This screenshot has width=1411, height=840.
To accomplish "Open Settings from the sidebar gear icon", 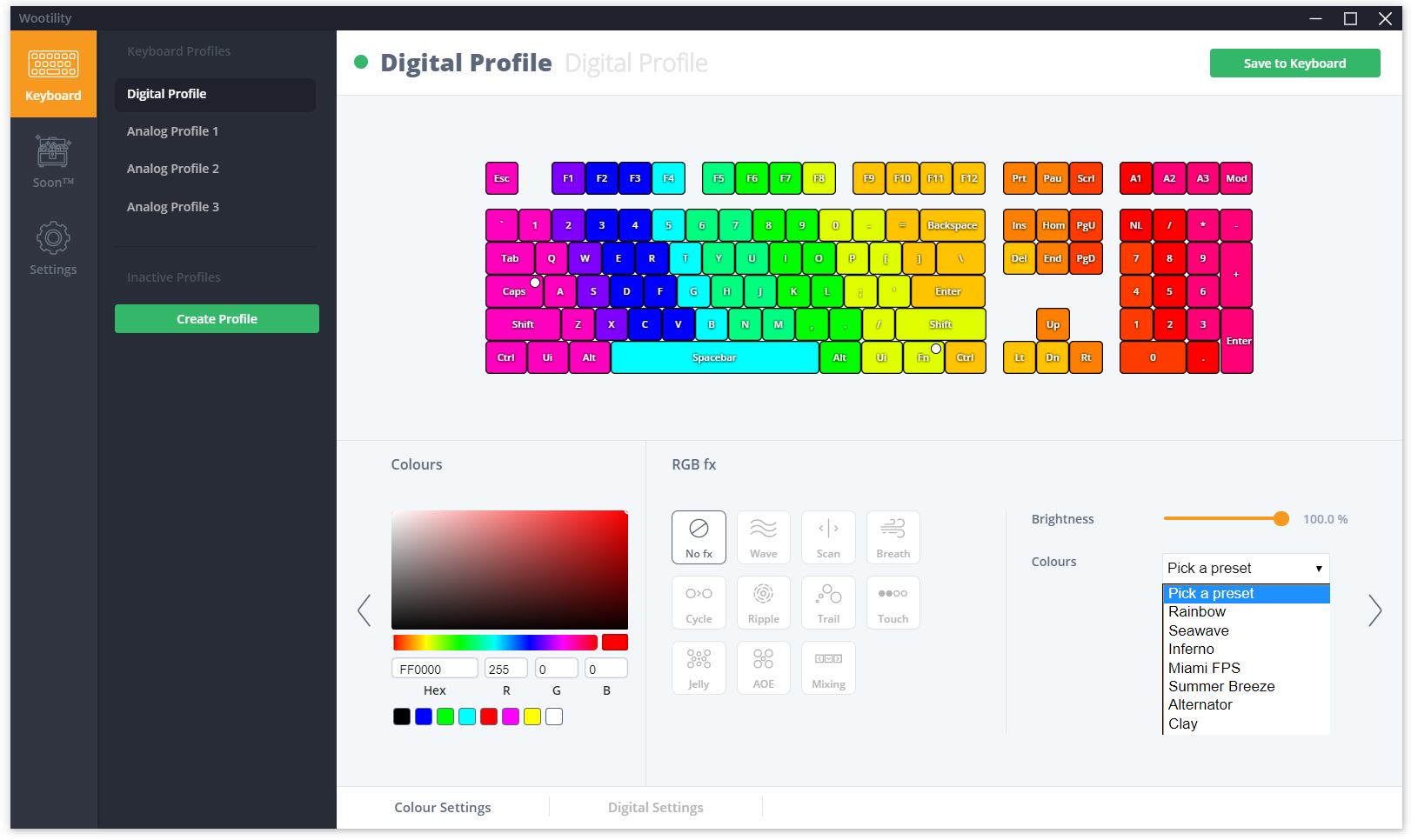I will pos(53,248).
